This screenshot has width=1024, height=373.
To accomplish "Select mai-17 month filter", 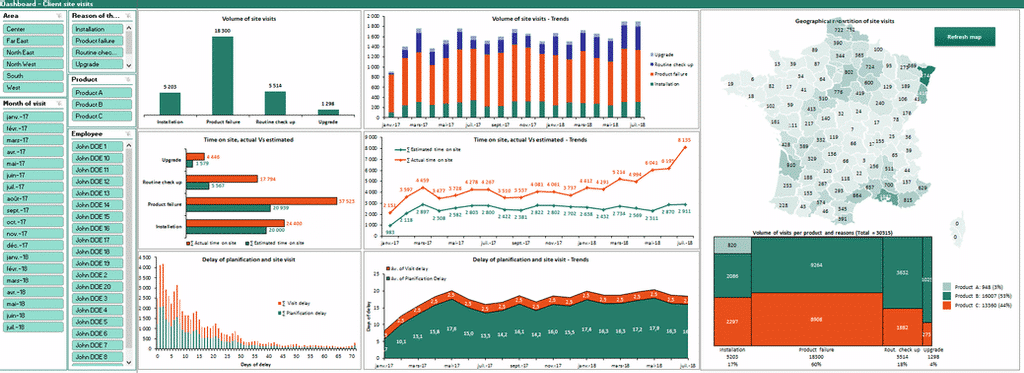I will click(33, 163).
